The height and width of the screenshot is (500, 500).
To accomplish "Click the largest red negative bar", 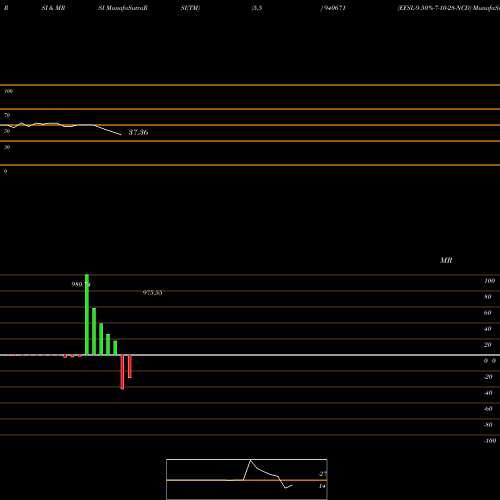I will click(x=122, y=372).
